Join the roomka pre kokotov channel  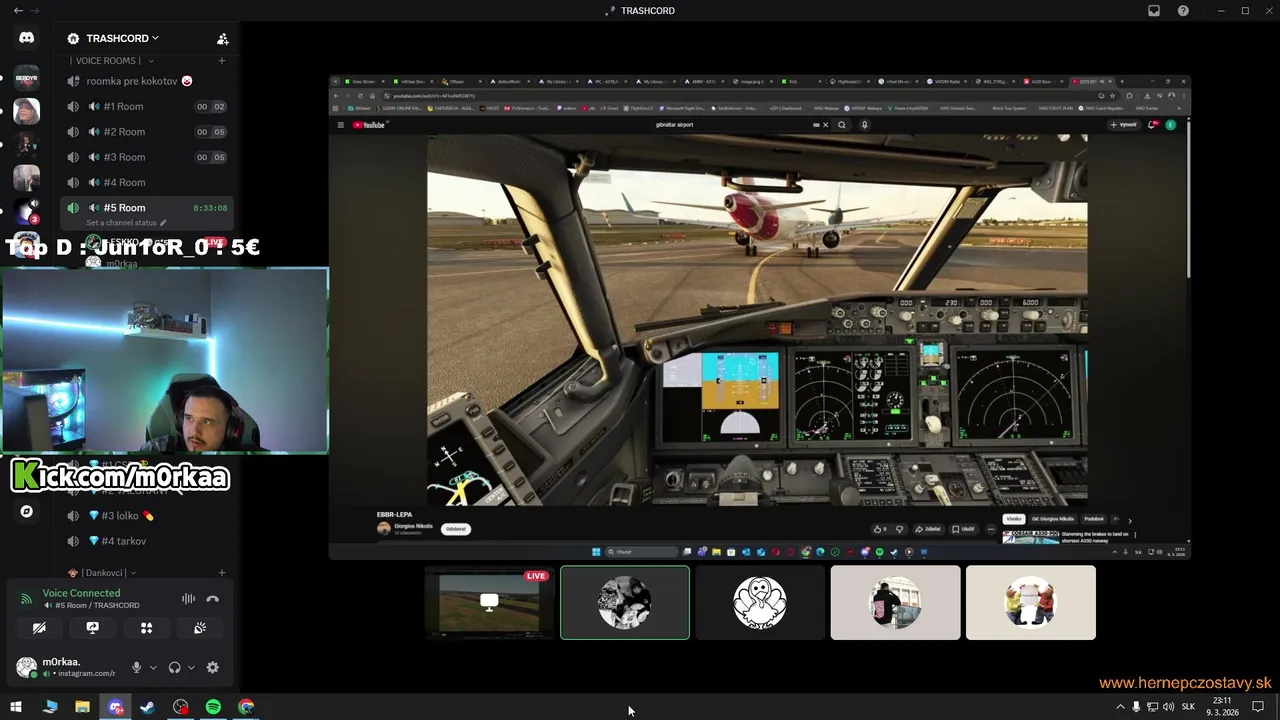145,81
